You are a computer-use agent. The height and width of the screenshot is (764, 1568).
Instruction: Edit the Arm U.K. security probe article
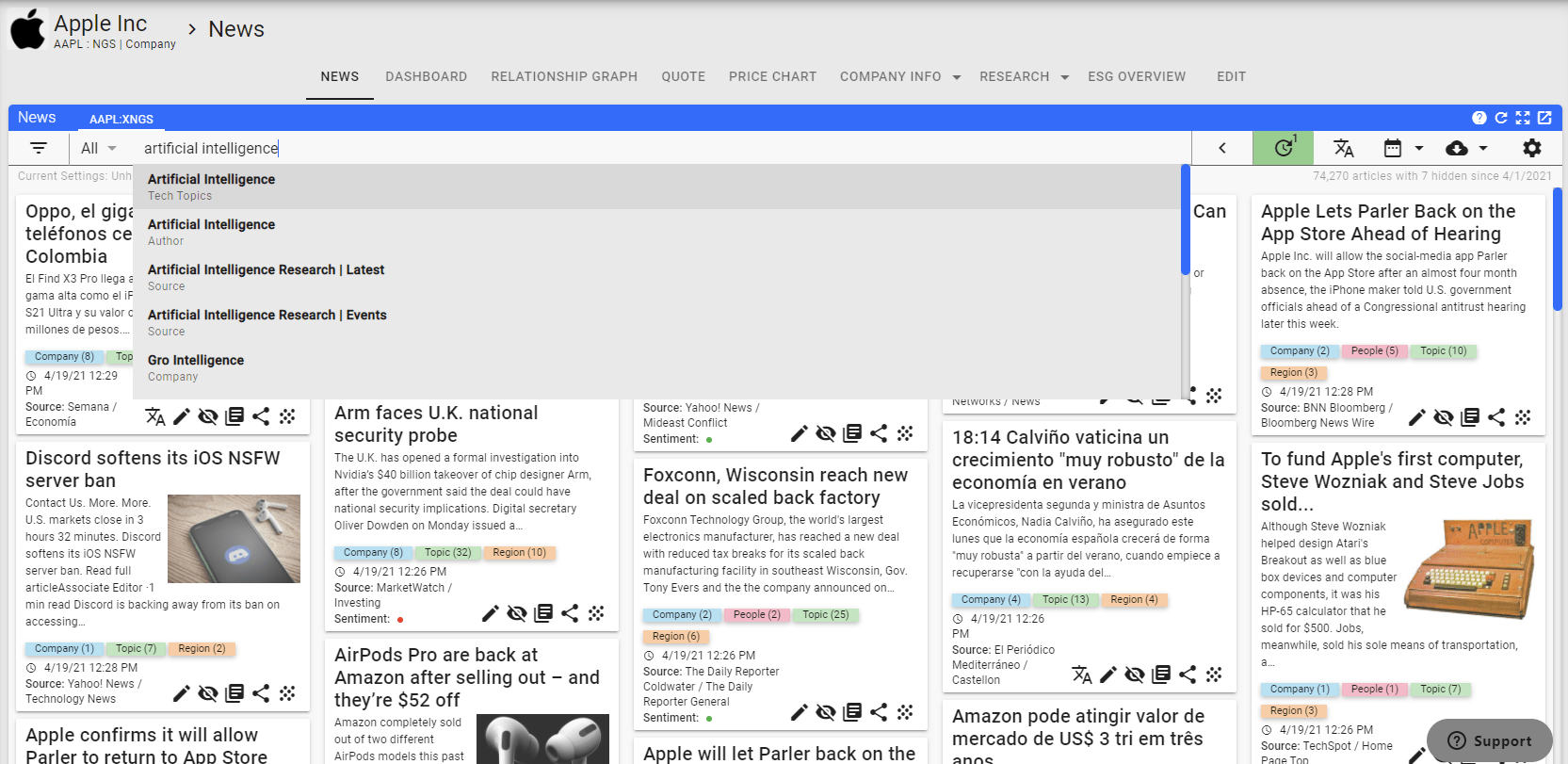click(491, 613)
